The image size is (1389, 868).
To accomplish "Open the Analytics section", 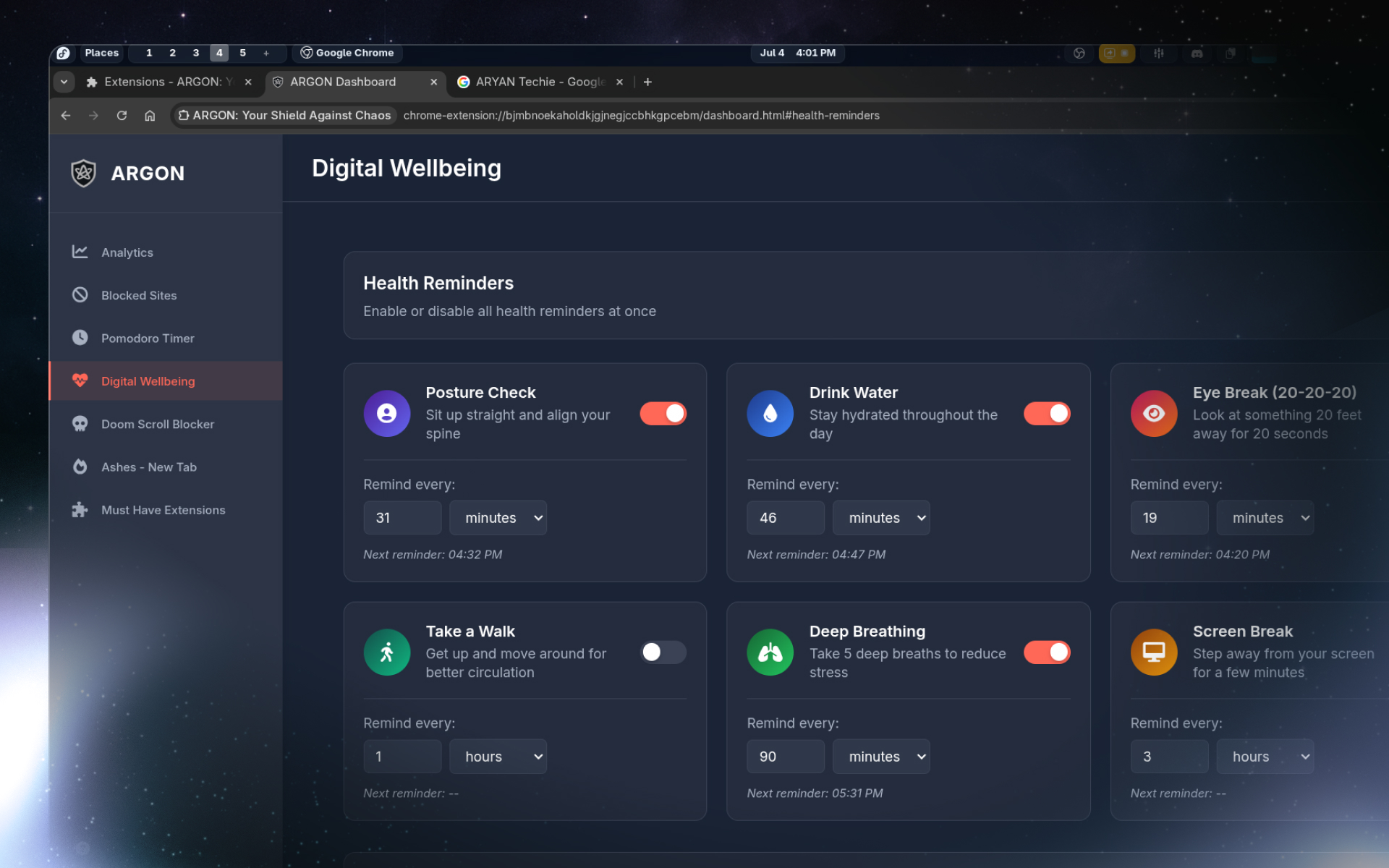I will 166,252.
